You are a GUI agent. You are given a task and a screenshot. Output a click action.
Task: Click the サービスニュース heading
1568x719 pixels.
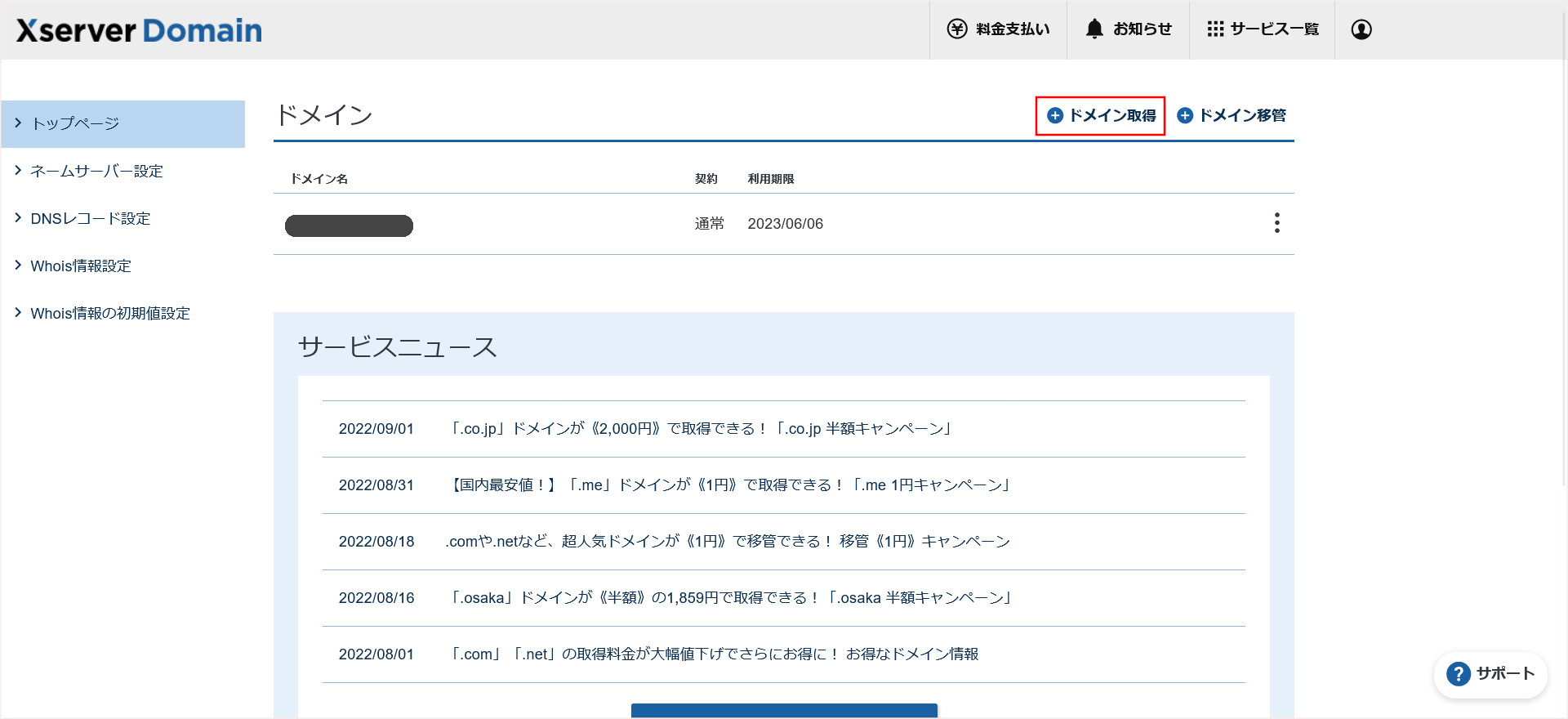tap(398, 347)
